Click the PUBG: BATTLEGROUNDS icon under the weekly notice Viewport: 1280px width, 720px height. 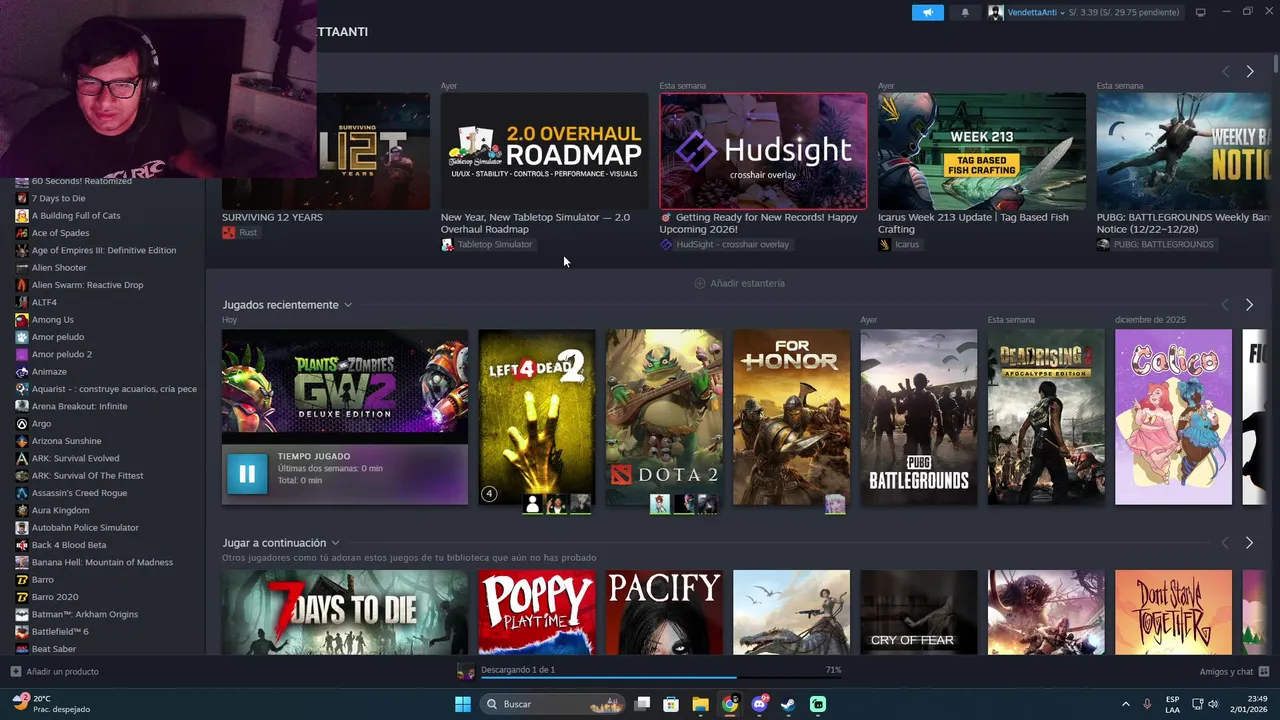click(1103, 244)
